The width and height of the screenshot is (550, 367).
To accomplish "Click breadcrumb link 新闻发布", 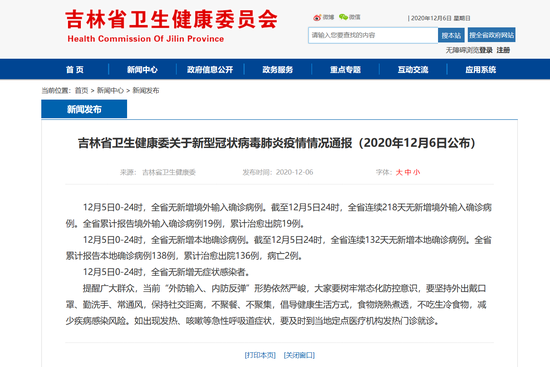I will pyautogui.click(x=146, y=91).
